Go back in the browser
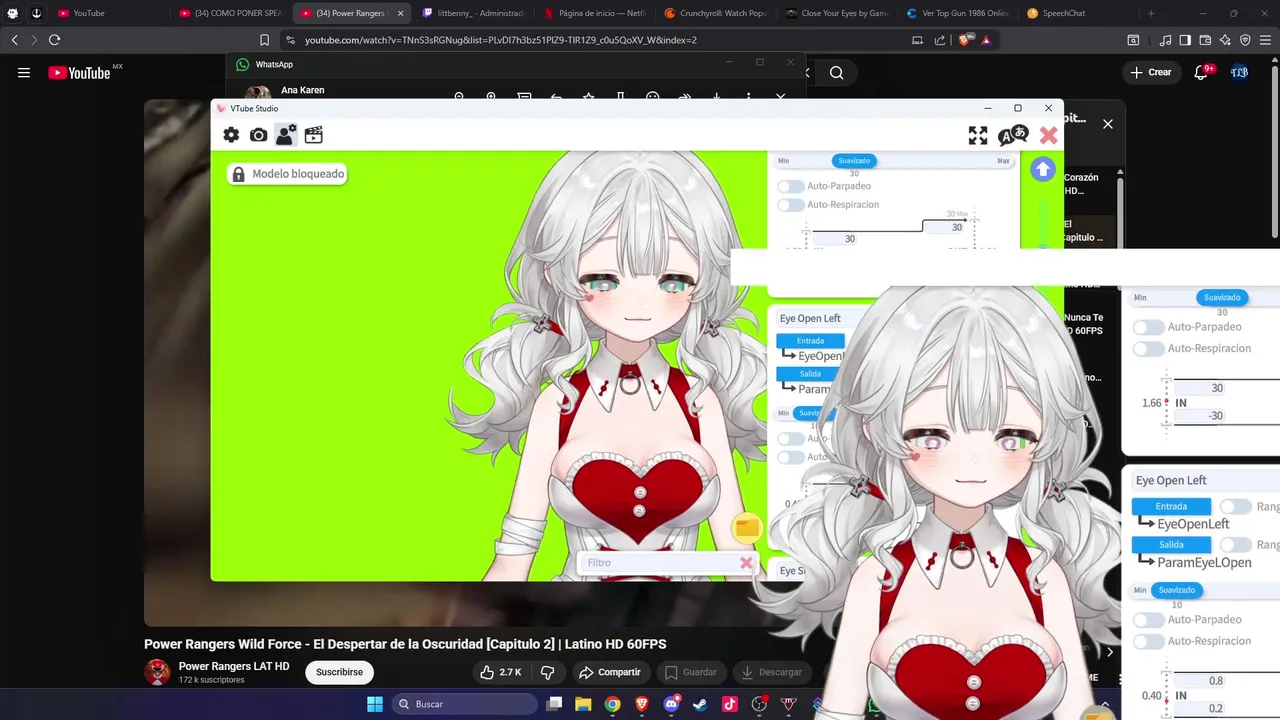This screenshot has width=1280, height=720. (x=14, y=40)
